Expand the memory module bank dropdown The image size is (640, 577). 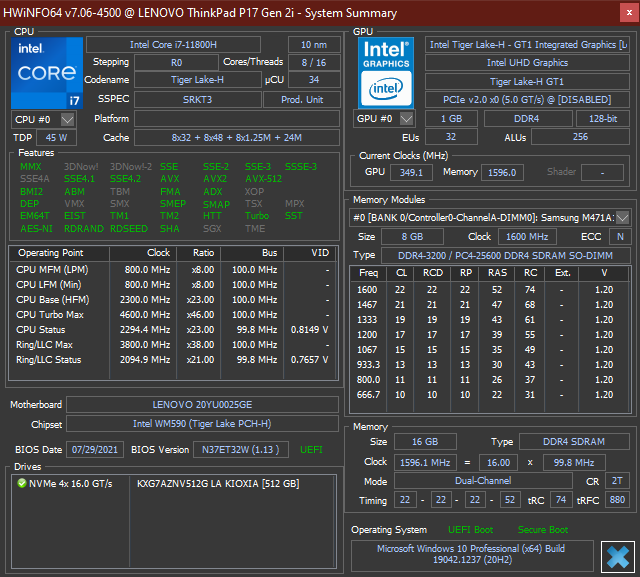coord(622,217)
